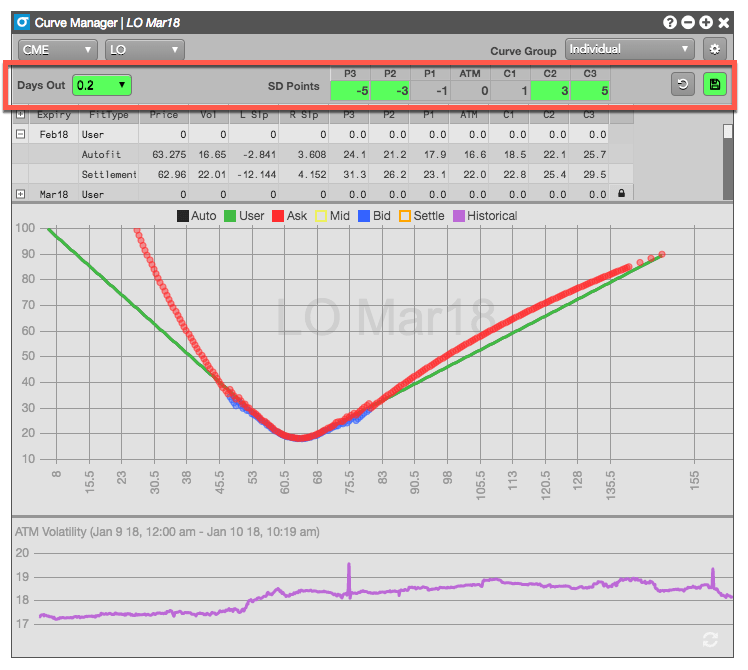The image size is (748, 670).
Task: Edit the P3 SD point value -5
Action: point(350,91)
